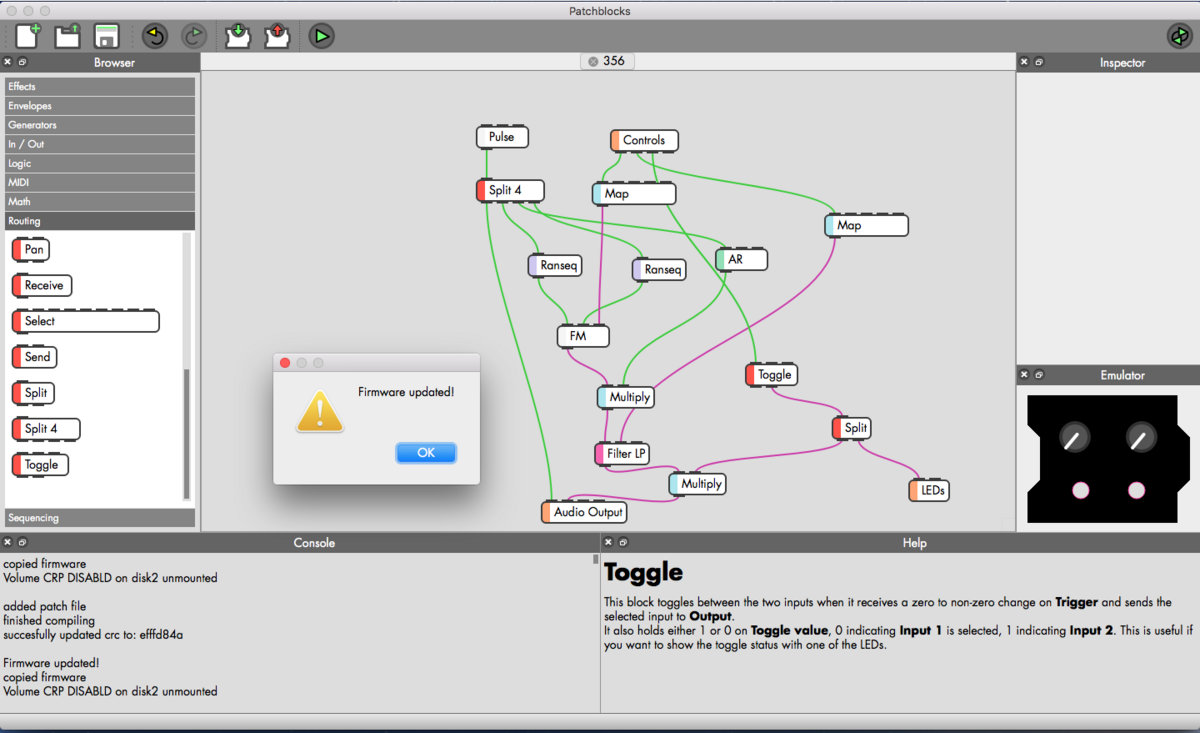The height and width of the screenshot is (733, 1200).
Task: Click the red upload-arrow block icon
Action: (277, 37)
